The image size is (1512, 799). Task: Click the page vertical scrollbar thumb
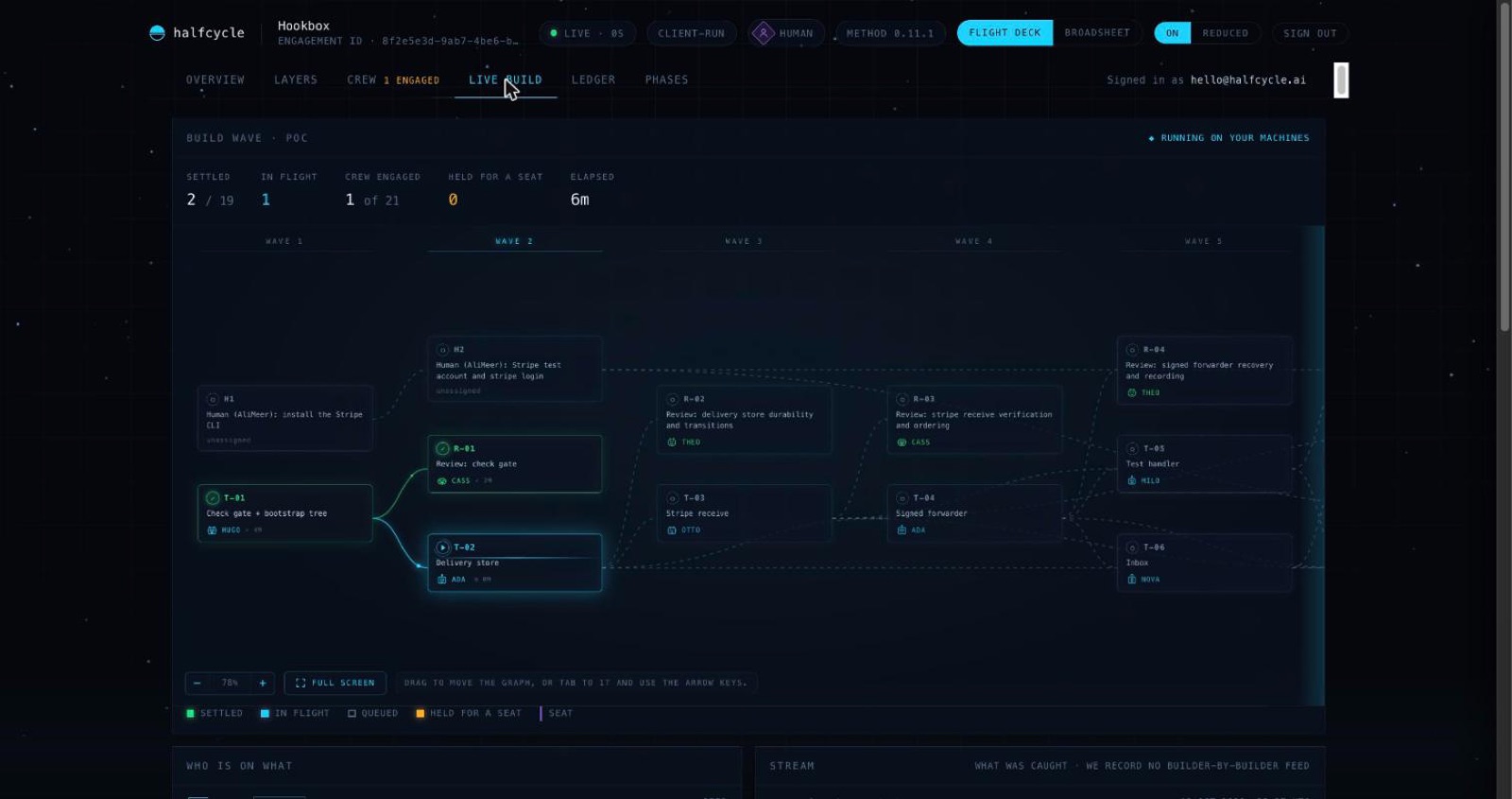1504,165
